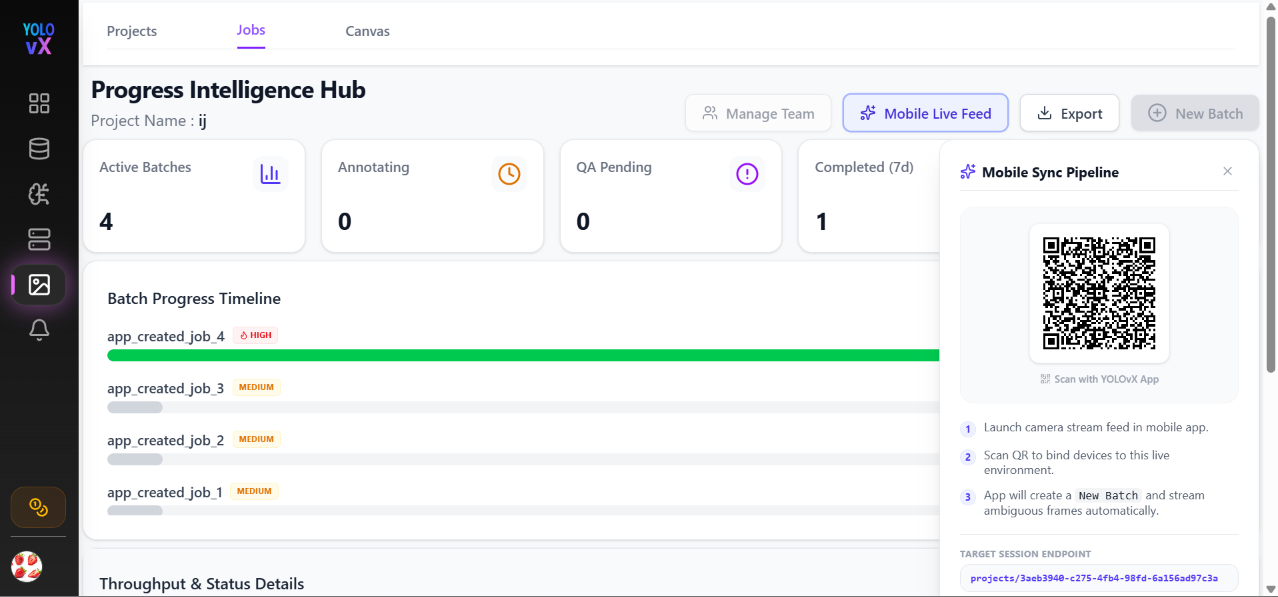Close the Mobile Sync Pipeline panel

pyautogui.click(x=1228, y=172)
